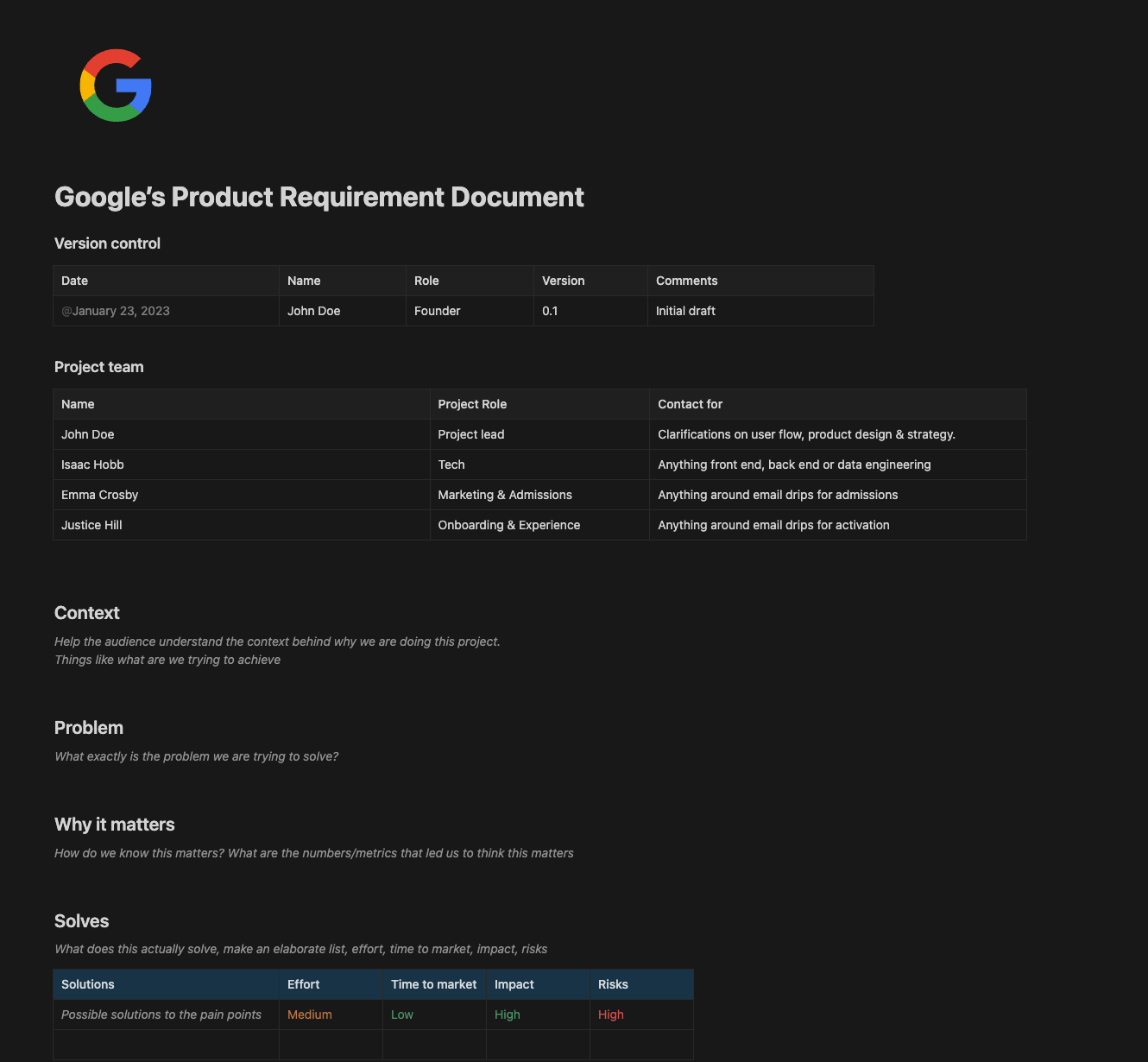The height and width of the screenshot is (1062, 1148).
Task: Click the Role column header in Version control
Action: tap(470, 281)
